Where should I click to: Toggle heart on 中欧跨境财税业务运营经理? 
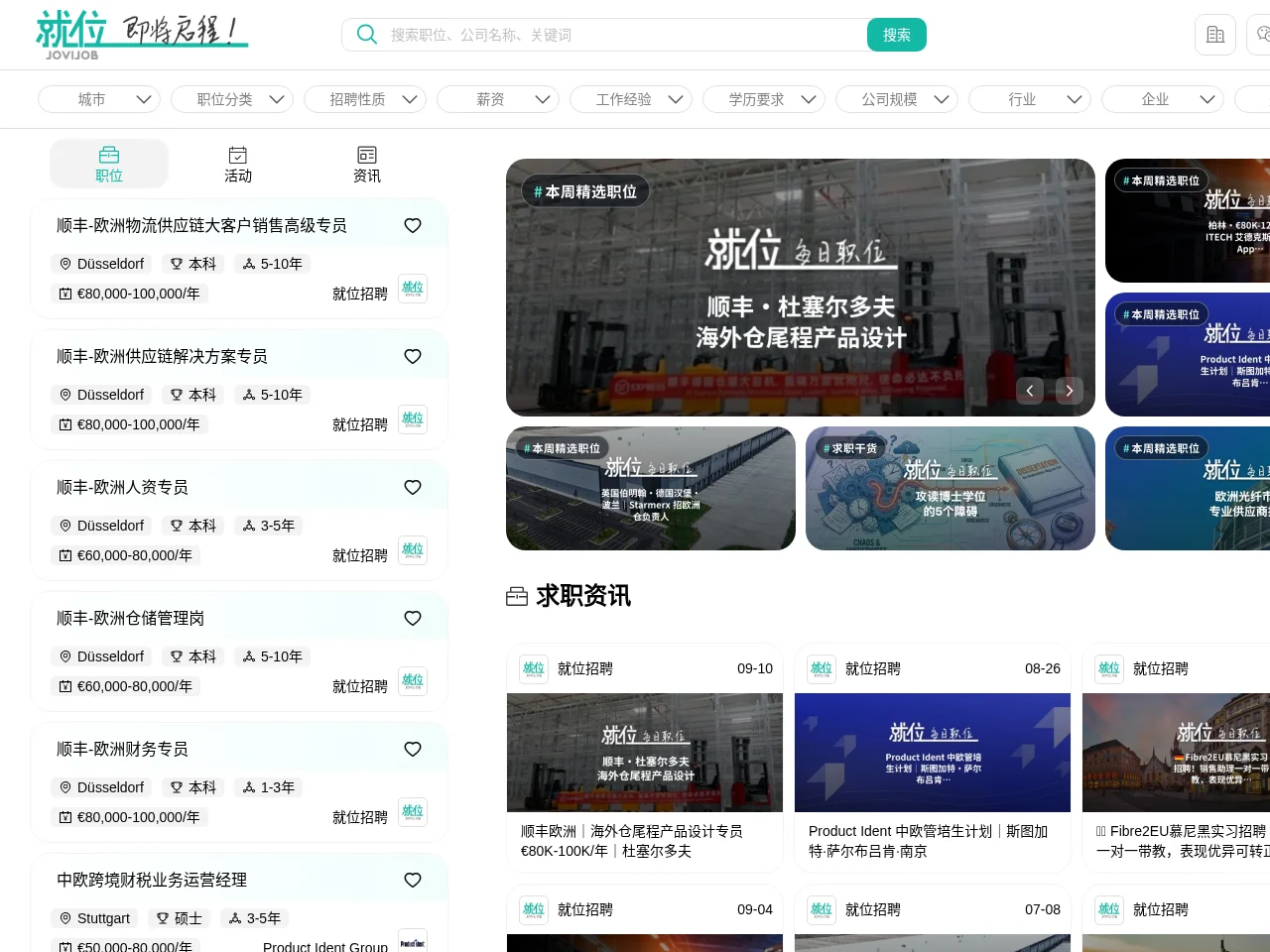click(413, 881)
